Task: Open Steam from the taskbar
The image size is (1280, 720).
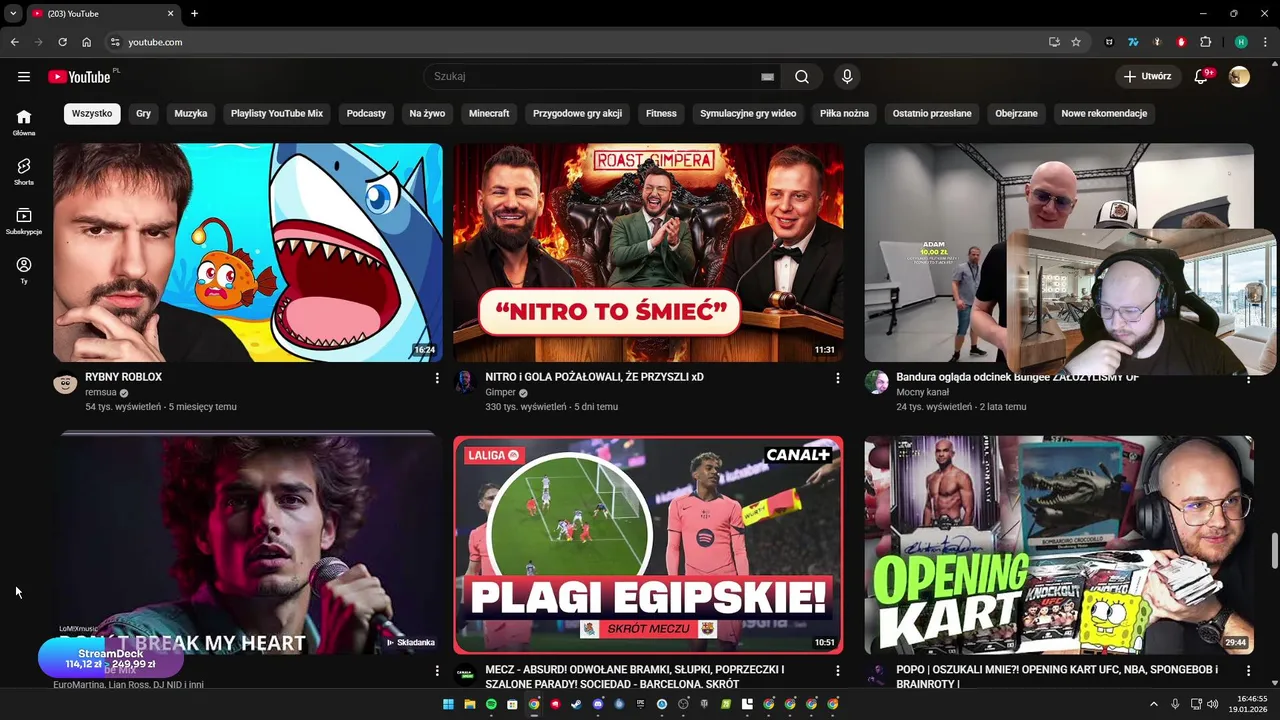Action: click(x=576, y=704)
